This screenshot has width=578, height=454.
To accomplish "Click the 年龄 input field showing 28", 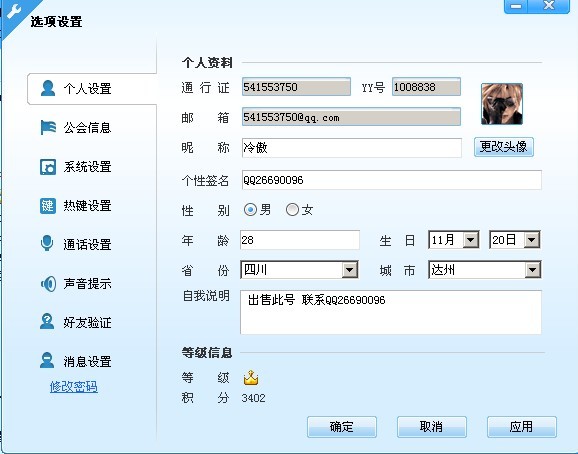I will [x=300, y=240].
